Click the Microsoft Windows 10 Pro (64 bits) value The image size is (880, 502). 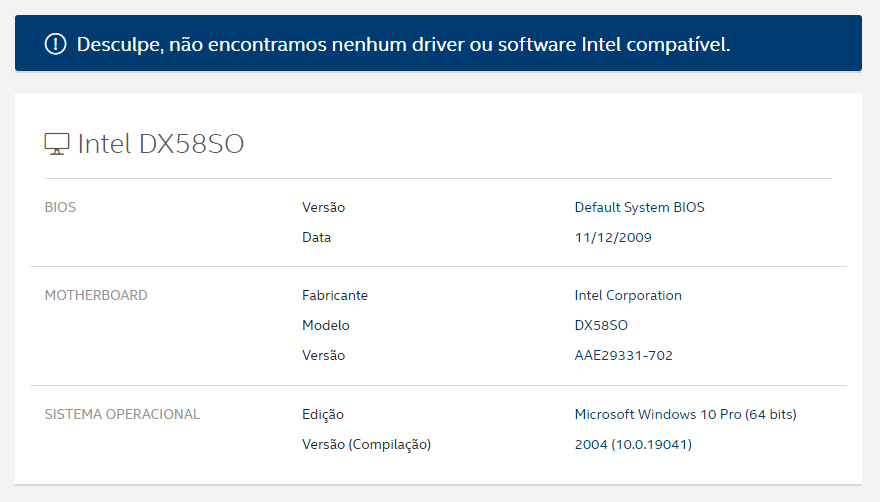click(x=685, y=414)
